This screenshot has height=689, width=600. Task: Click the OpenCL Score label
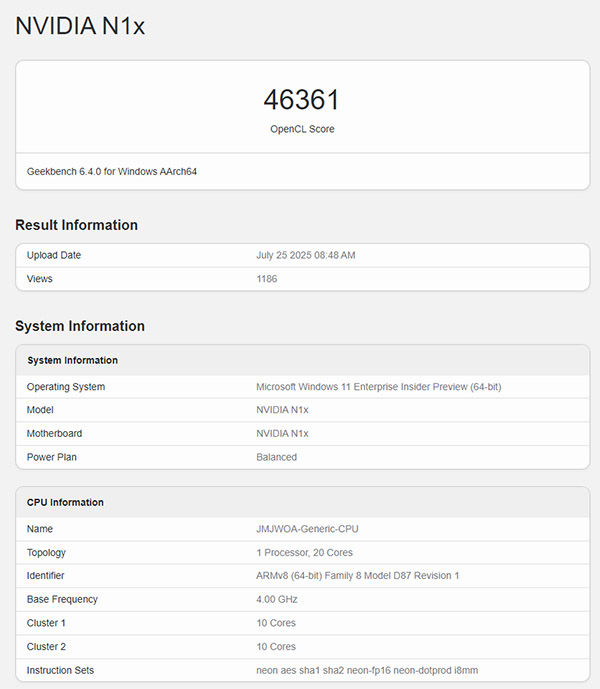(x=302, y=129)
